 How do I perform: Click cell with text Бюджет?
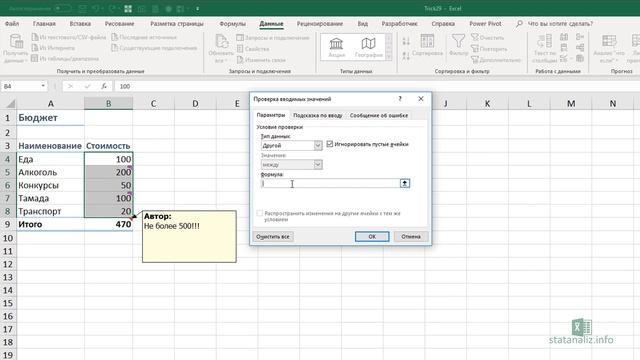(x=51, y=118)
